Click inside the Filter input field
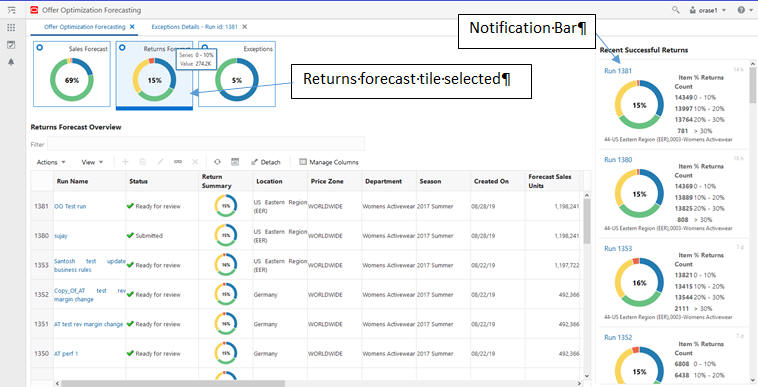758x387 pixels. click(206, 144)
